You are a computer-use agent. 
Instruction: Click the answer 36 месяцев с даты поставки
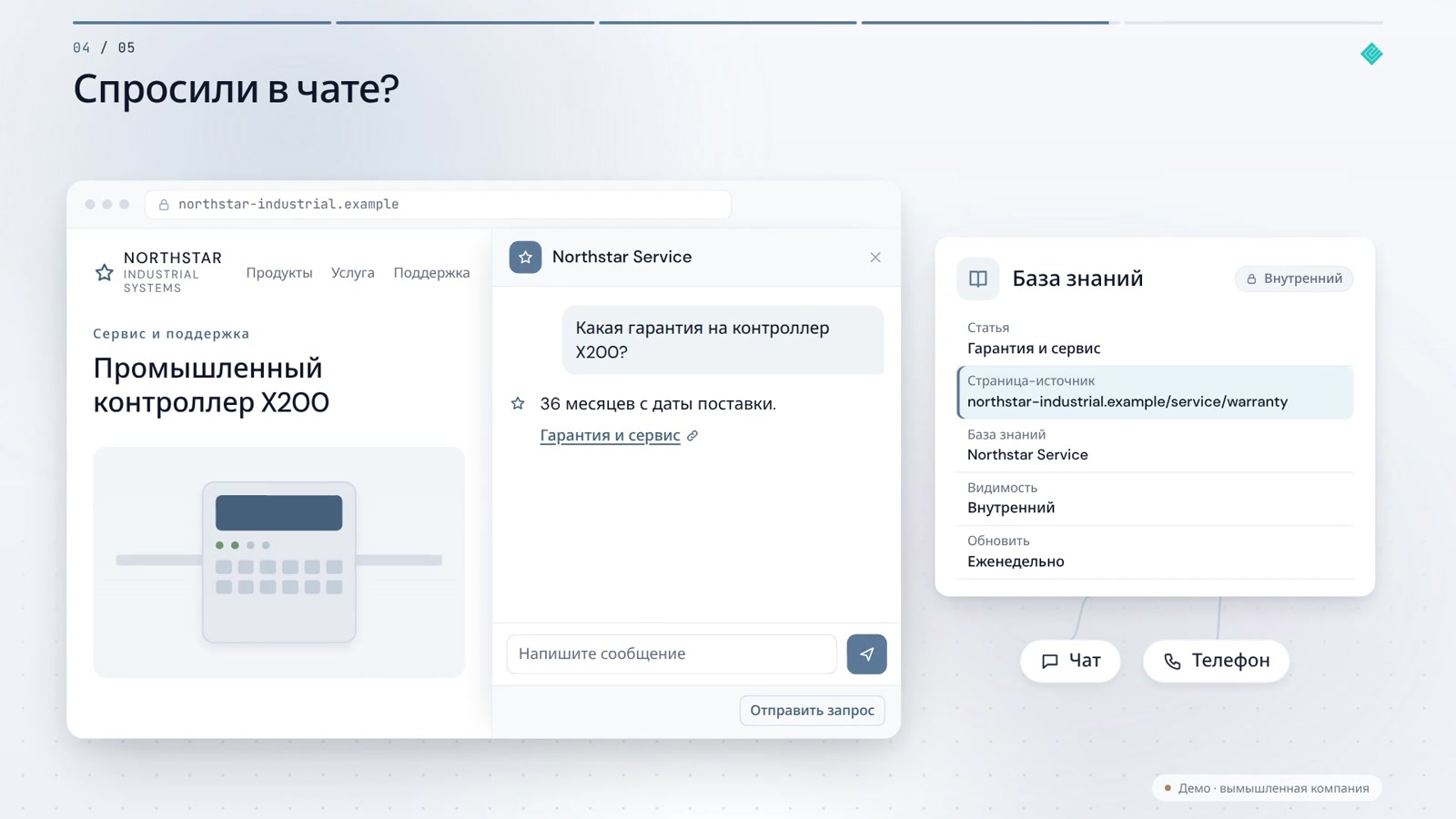pos(658,403)
